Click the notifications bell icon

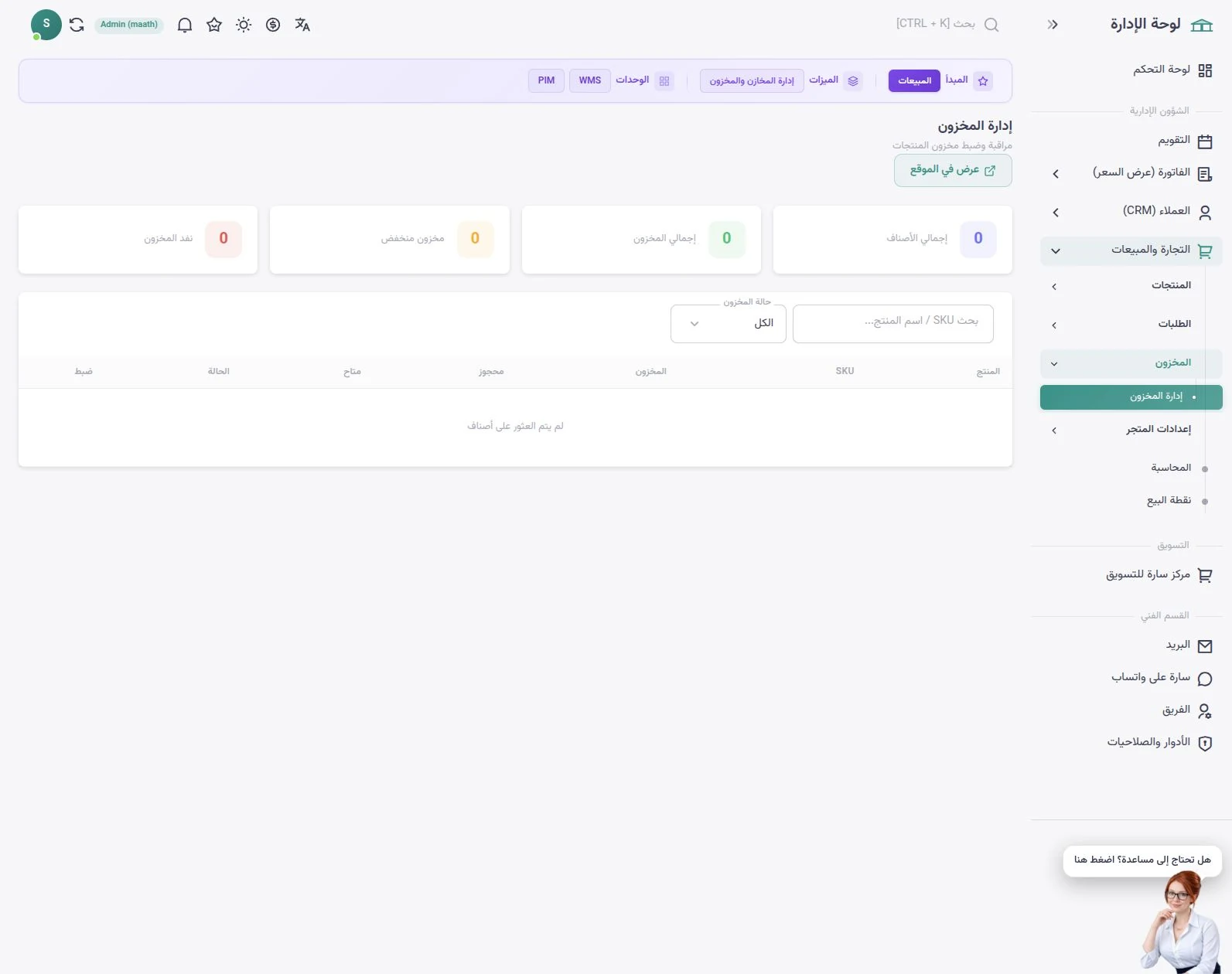pos(185,25)
